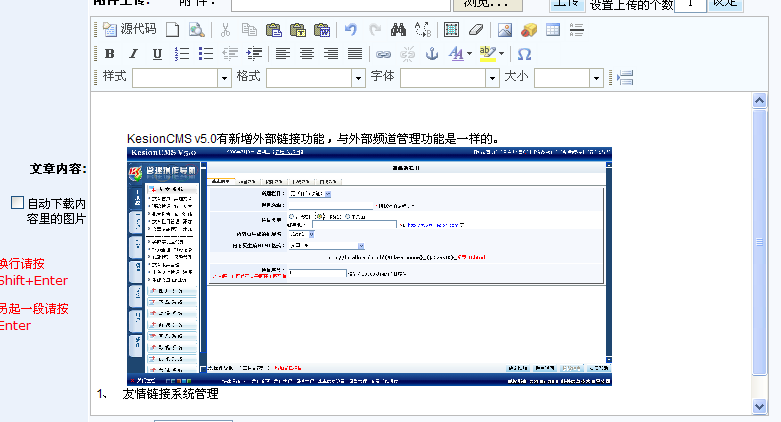Switch editor to 源代码 source view
Screen dimensions: 781x422
[x=130, y=29]
